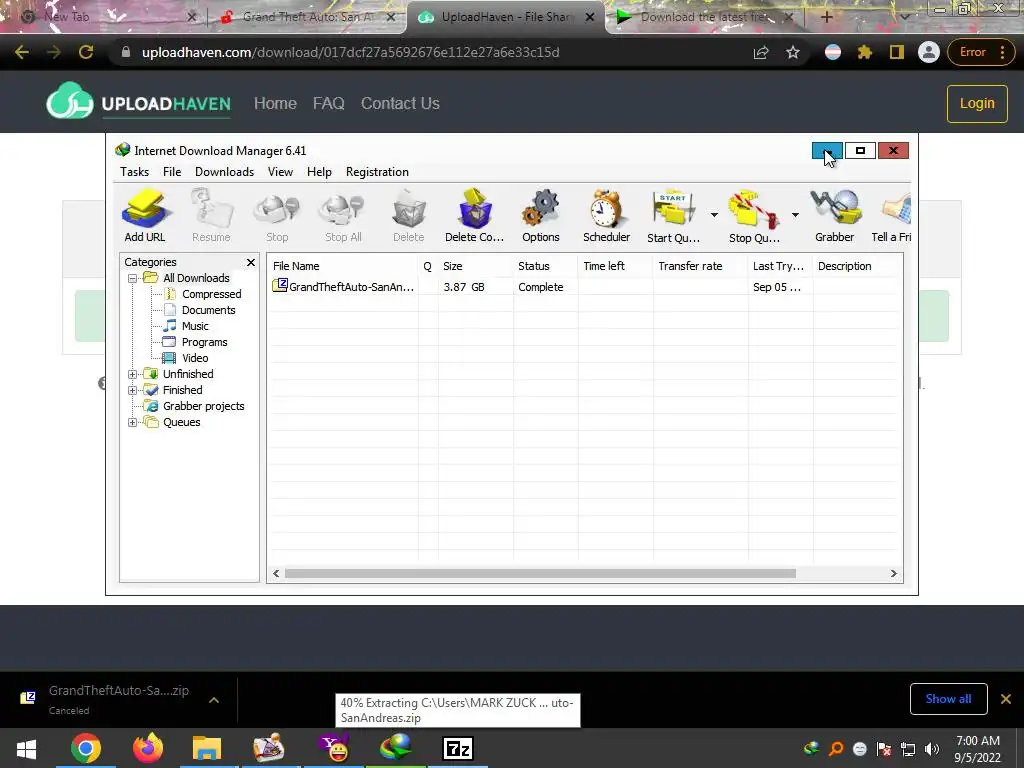Open download item options chevron
1024x768 pixels.
214,700
